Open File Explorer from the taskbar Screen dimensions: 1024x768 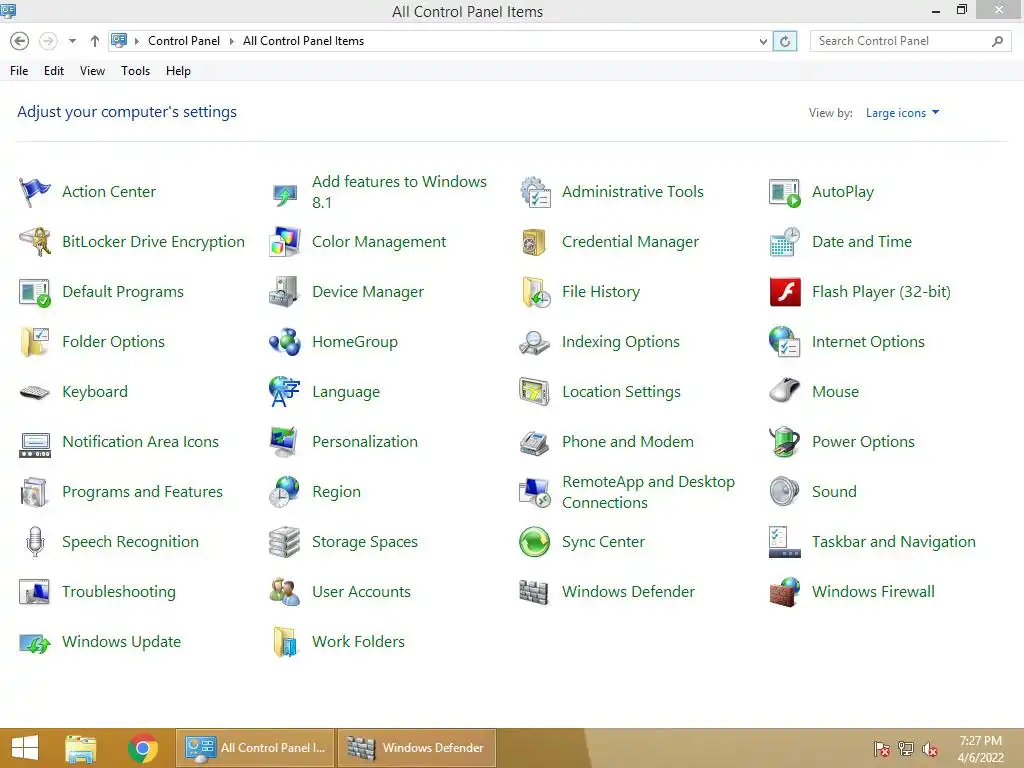[80, 748]
